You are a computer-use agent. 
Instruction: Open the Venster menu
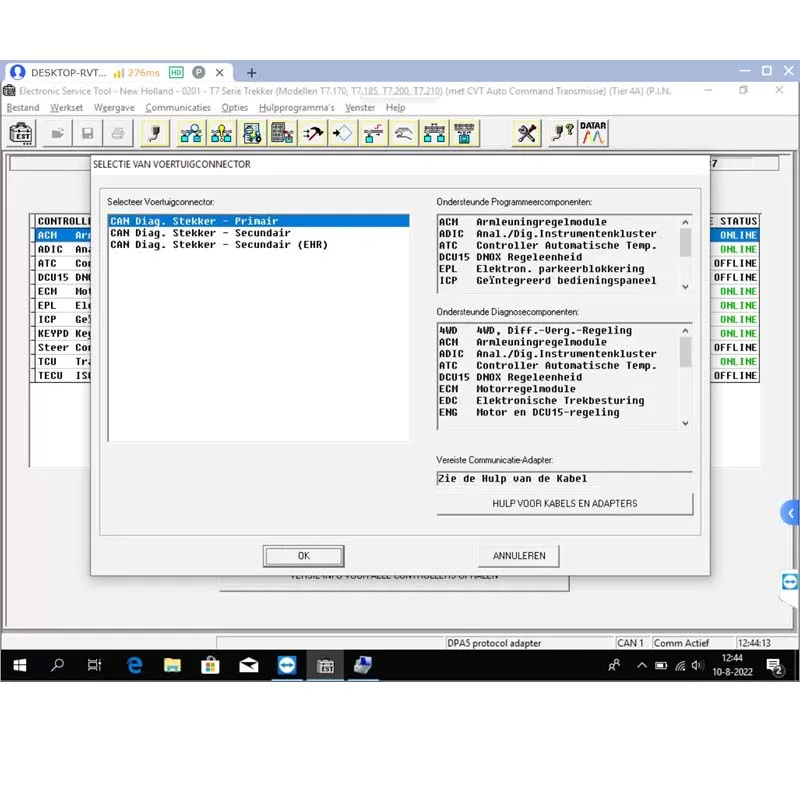[360, 108]
